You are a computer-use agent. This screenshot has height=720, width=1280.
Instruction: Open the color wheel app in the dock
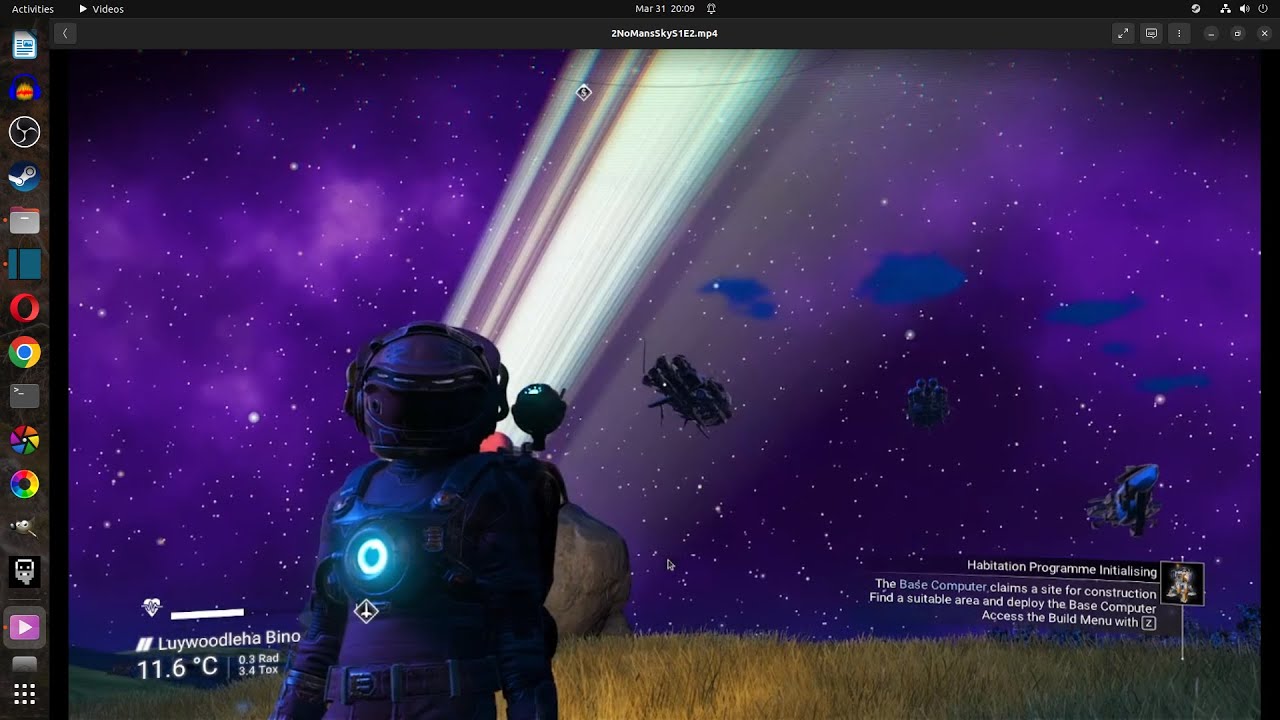click(25, 485)
